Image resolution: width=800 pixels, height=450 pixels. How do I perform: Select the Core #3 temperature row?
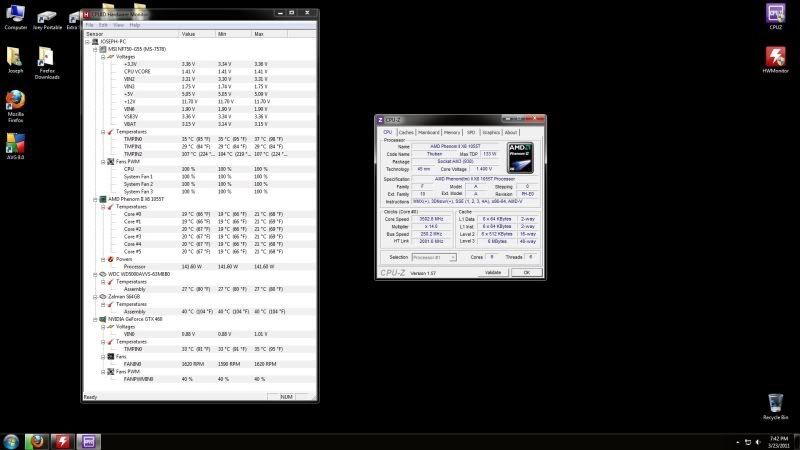pos(199,237)
